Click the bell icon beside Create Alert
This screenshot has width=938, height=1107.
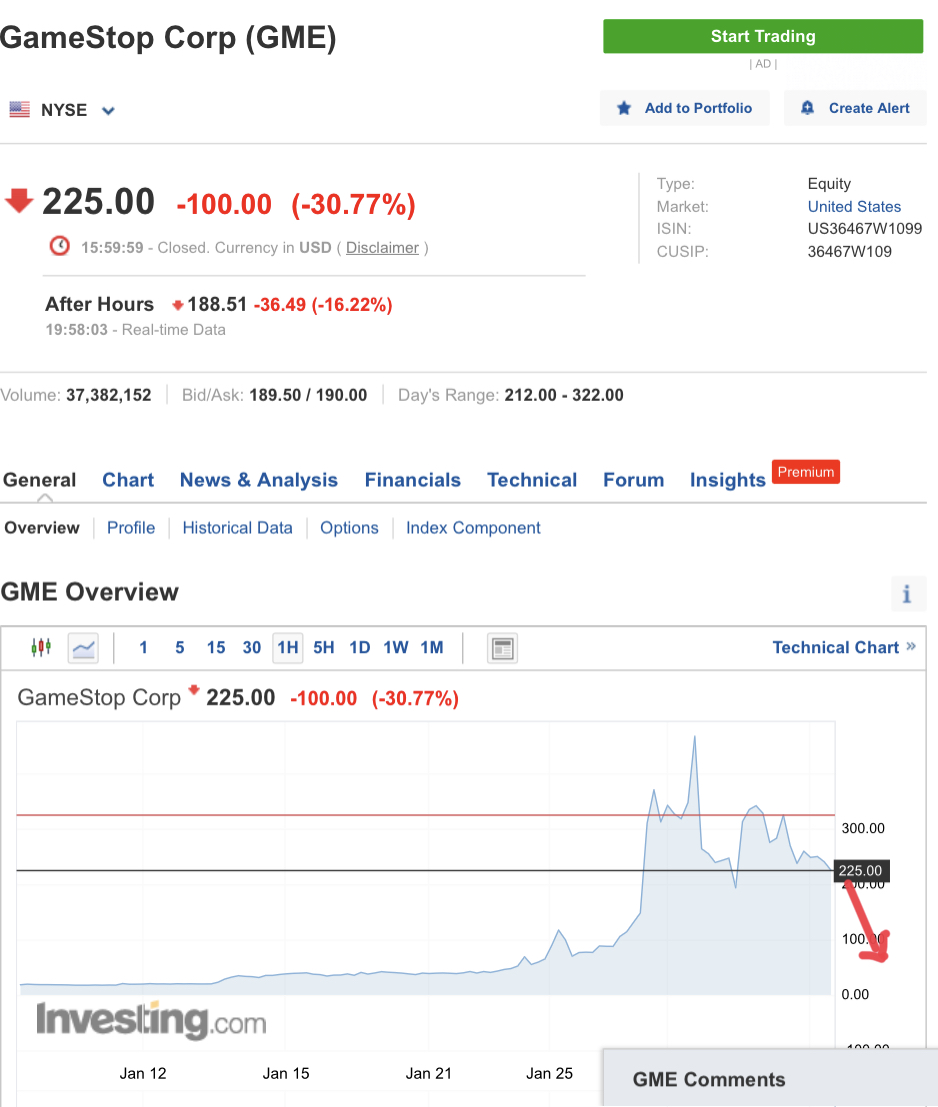point(807,108)
